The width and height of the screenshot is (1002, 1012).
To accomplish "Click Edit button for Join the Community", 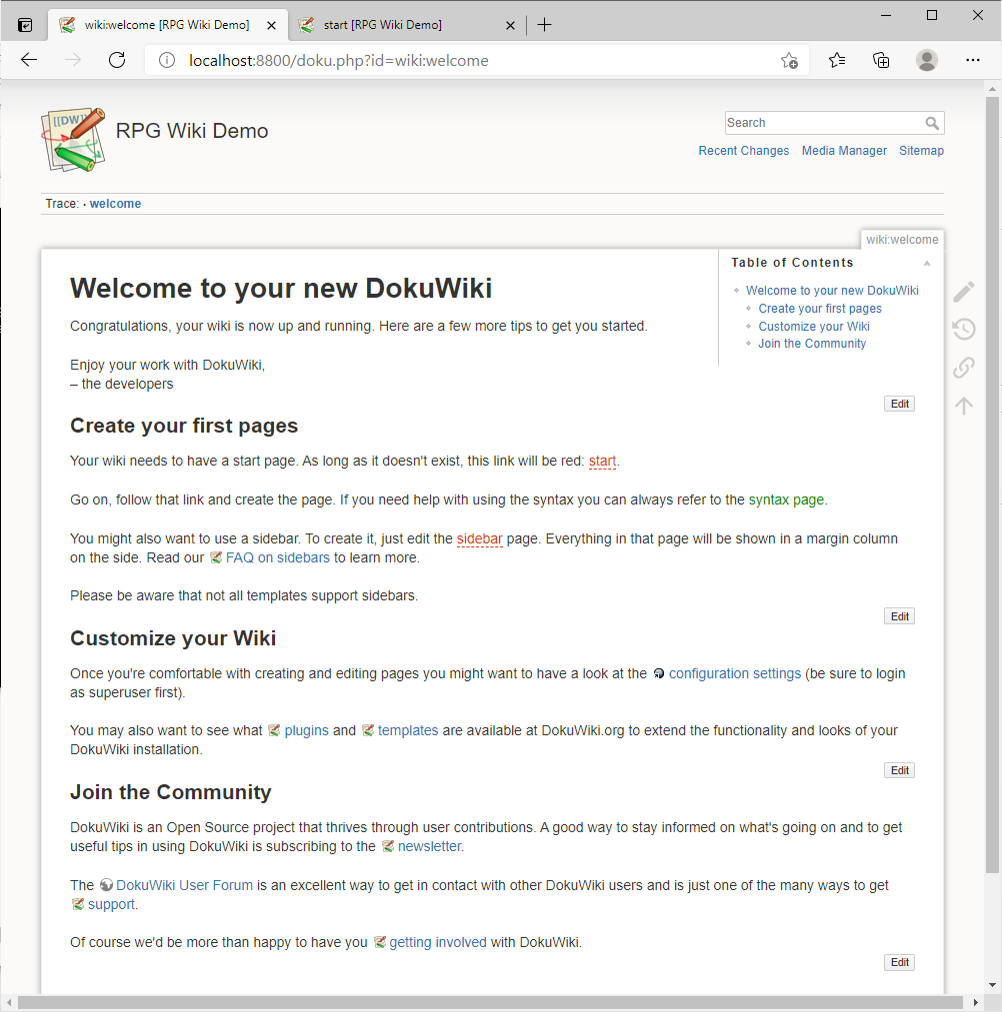I will click(899, 962).
